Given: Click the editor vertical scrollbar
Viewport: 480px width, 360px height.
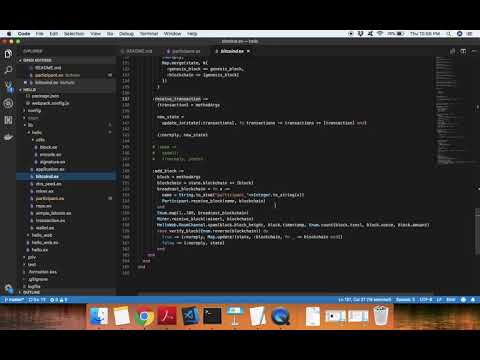Looking at the screenshot, I should click(x=477, y=232).
